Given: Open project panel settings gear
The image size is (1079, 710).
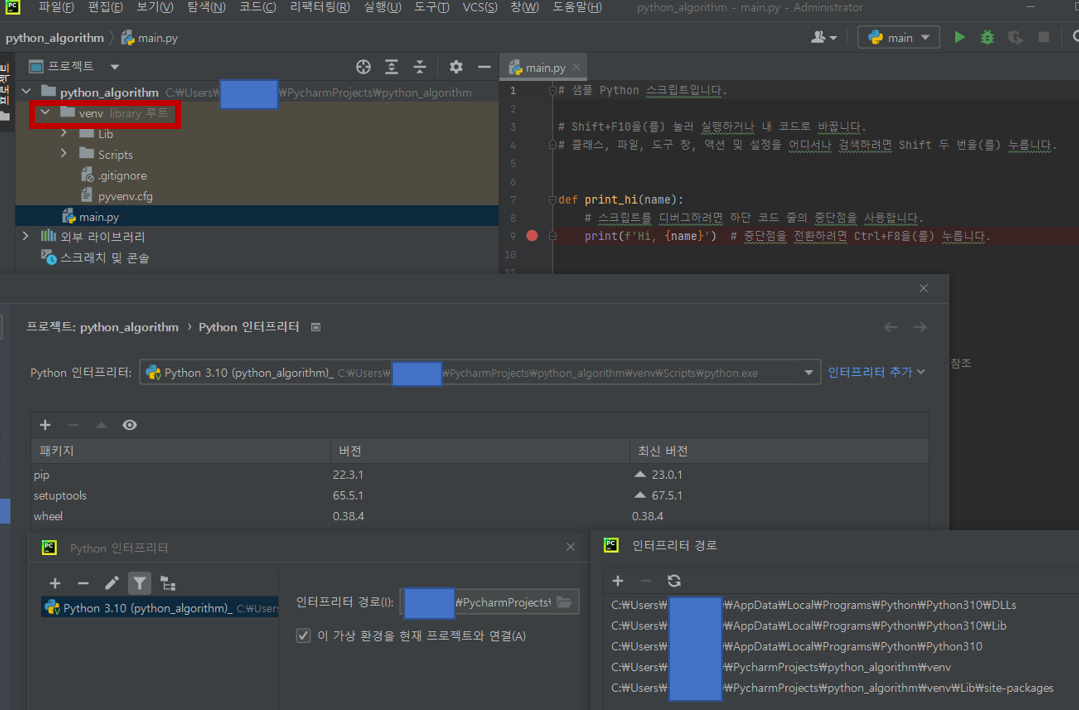Looking at the screenshot, I should [456, 67].
